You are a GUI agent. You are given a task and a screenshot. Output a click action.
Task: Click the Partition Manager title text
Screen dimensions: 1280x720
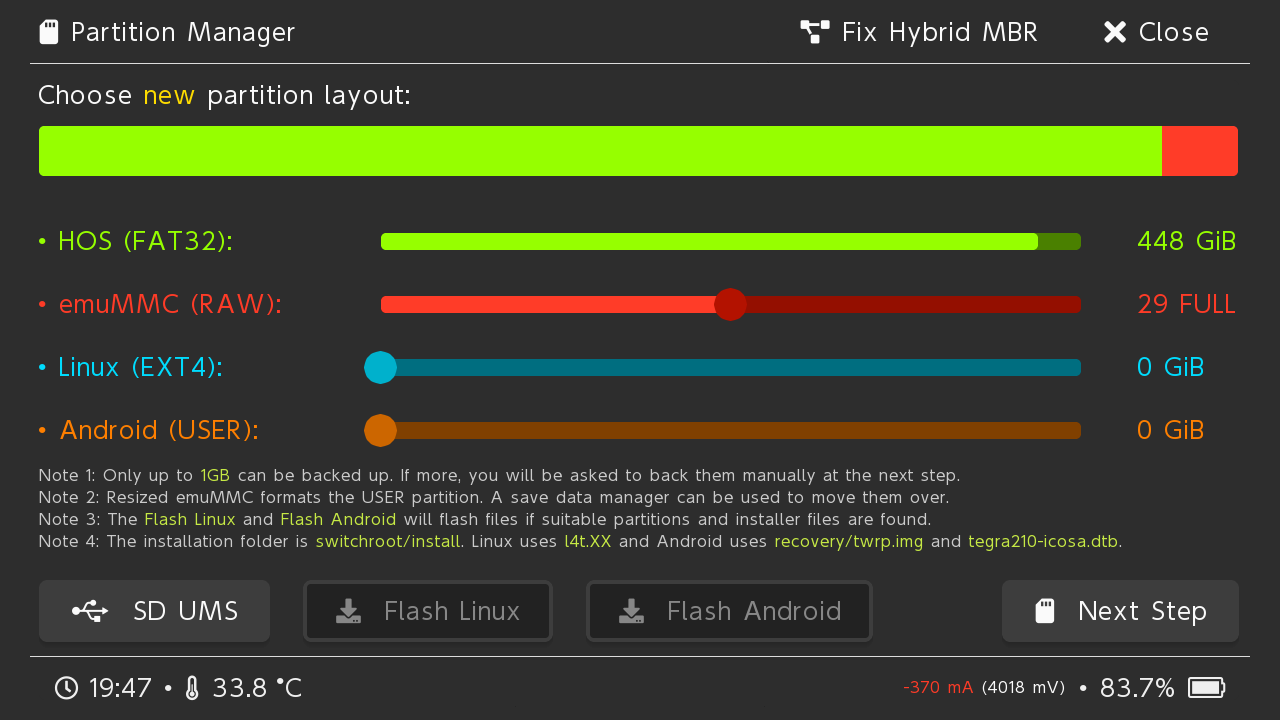click(x=183, y=32)
